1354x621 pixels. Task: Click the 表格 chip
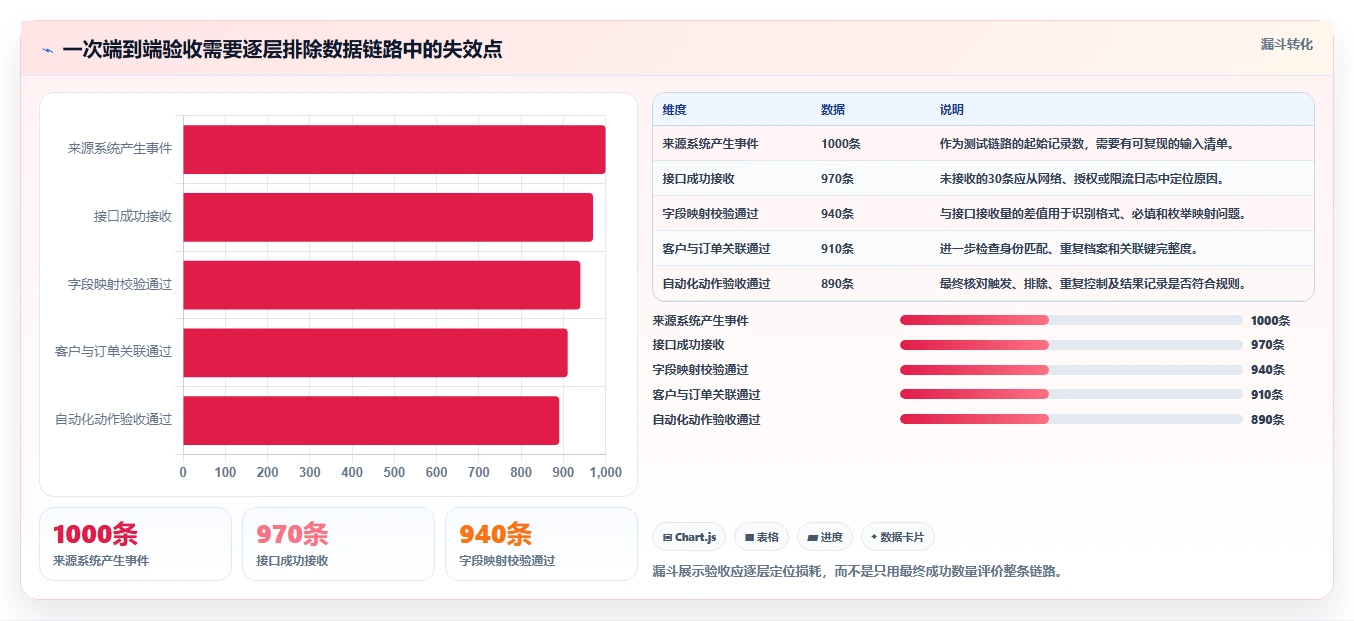762,537
